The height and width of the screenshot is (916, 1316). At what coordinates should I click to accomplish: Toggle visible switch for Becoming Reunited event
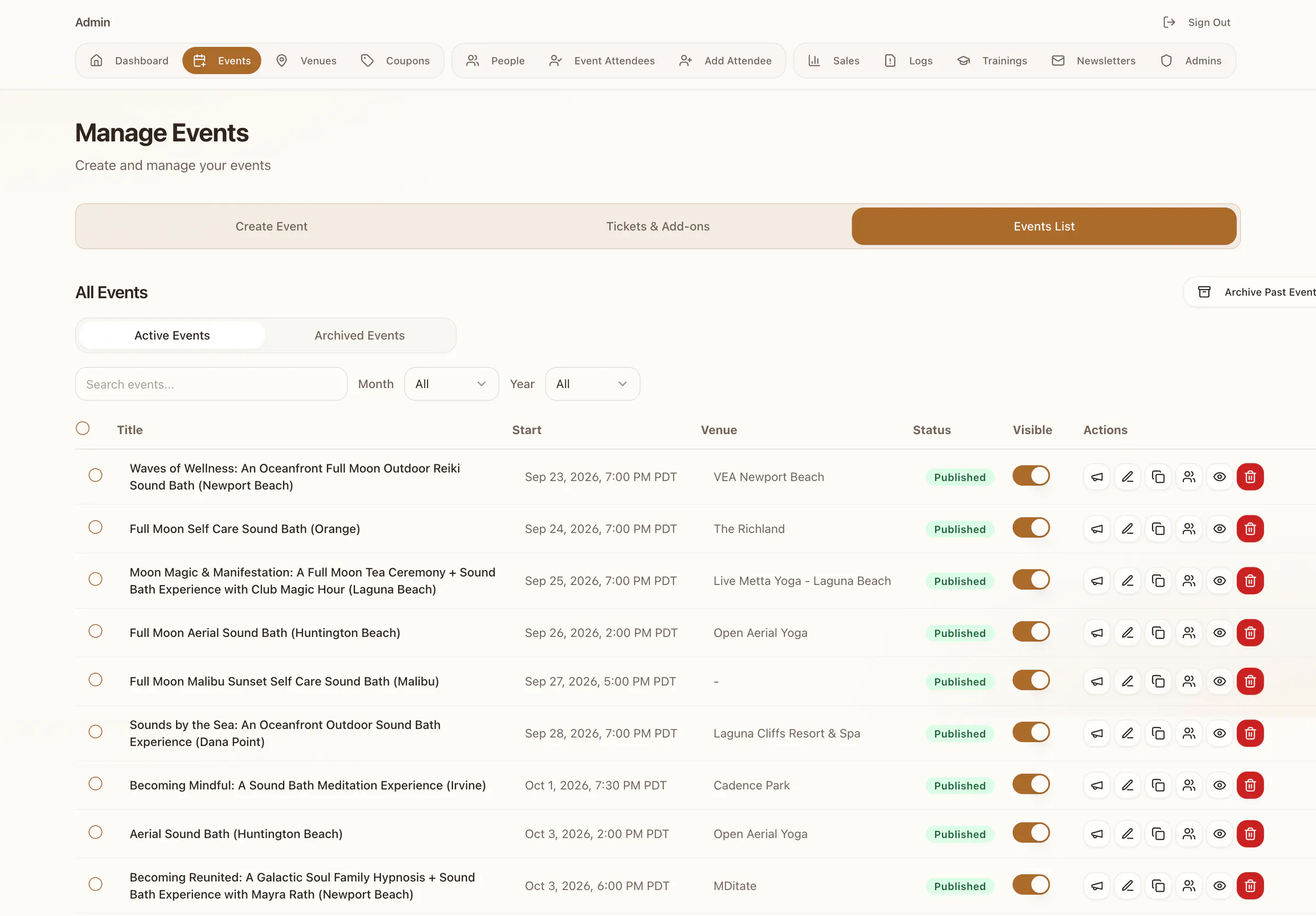pyautogui.click(x=1030, y=885)
